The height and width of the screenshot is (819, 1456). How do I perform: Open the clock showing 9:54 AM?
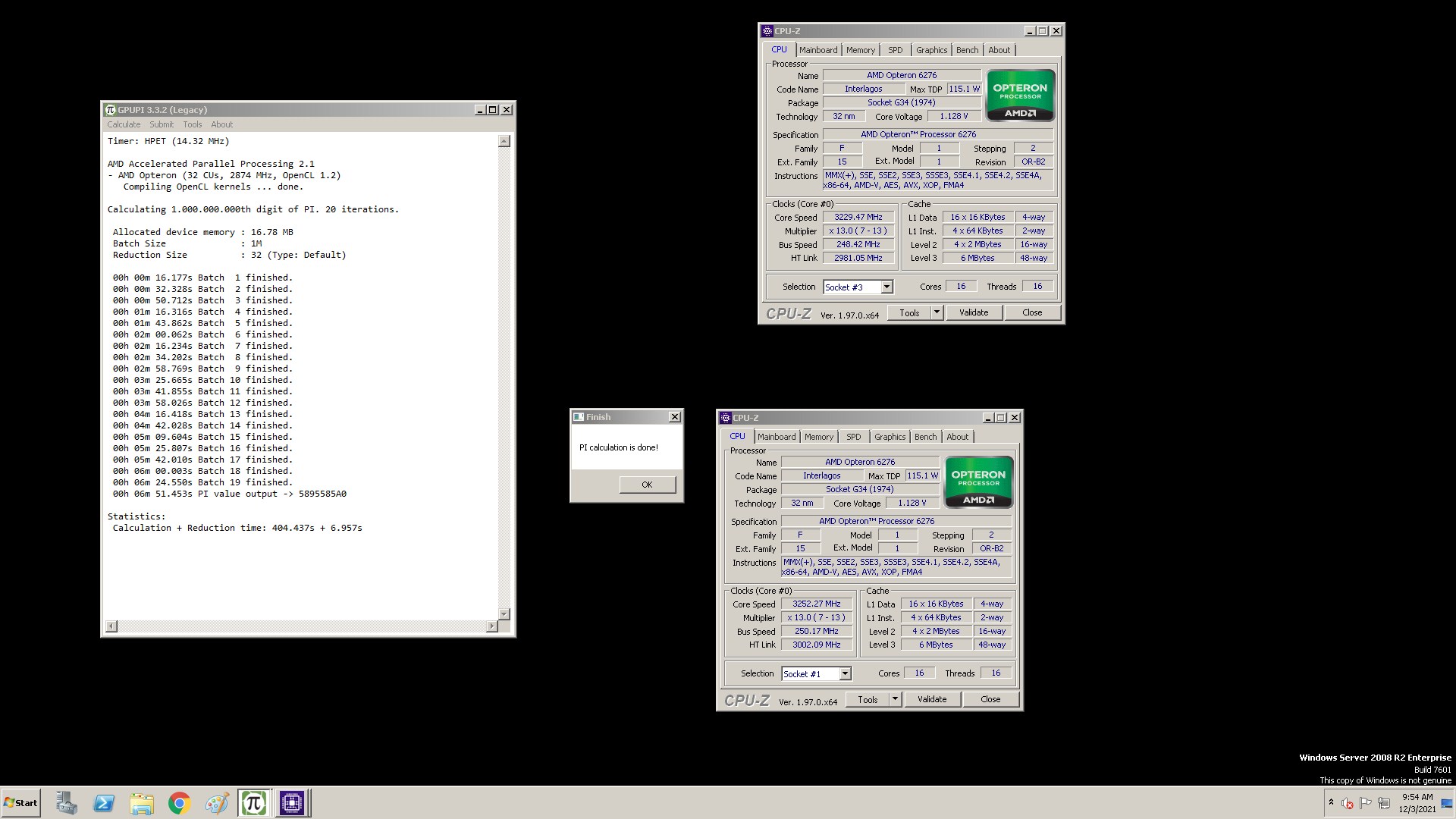[x=1417, y=803]
